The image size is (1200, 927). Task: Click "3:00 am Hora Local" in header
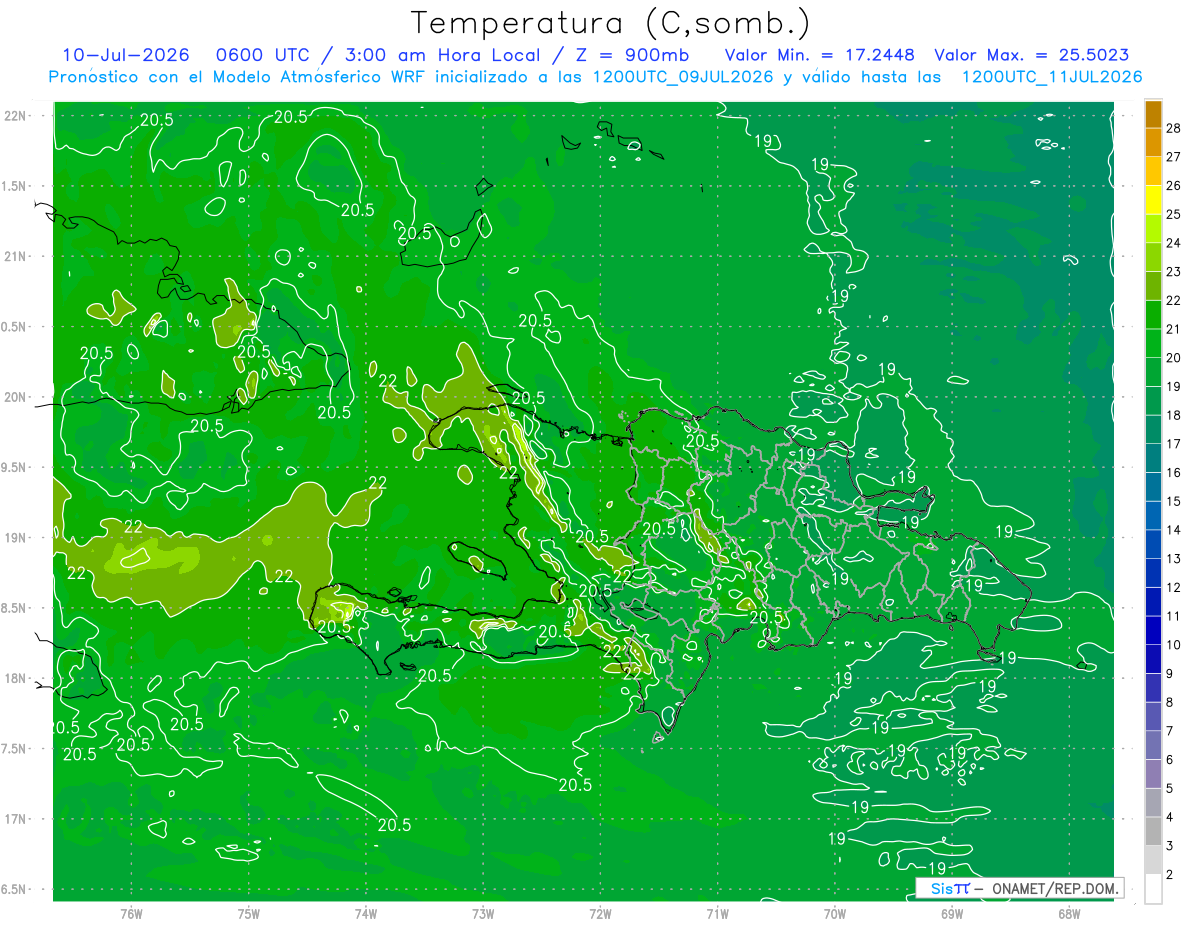(444, 56)
